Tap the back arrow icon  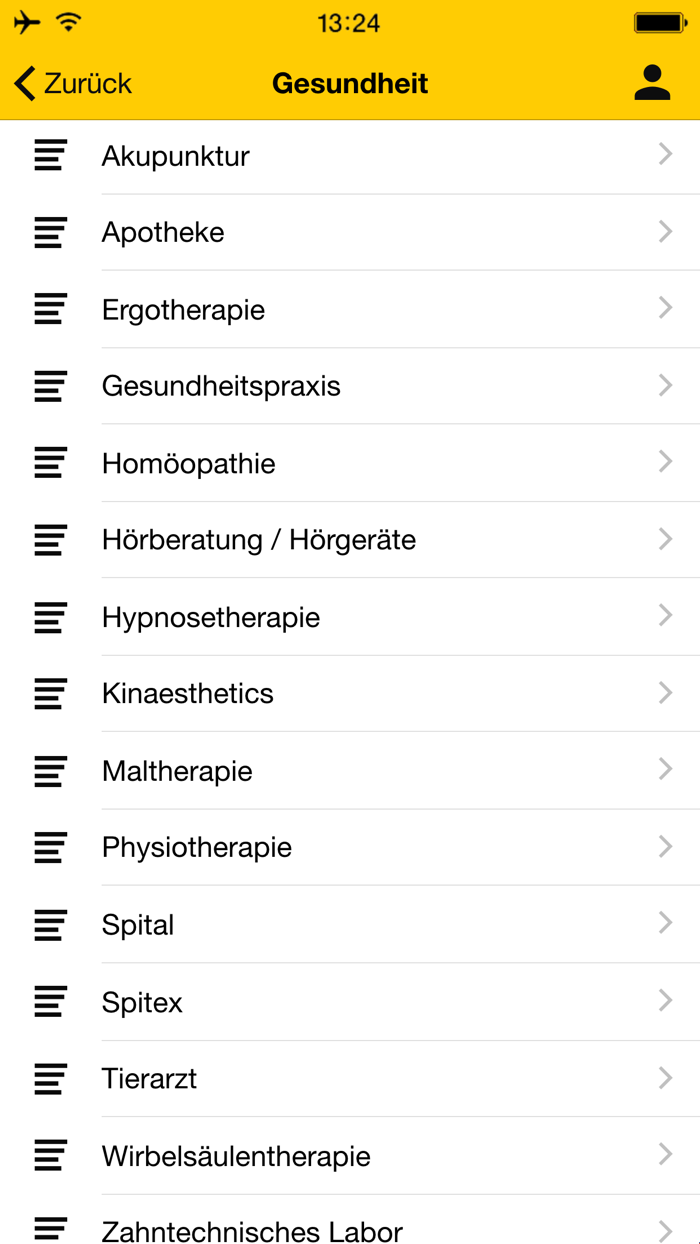(26, 84)
